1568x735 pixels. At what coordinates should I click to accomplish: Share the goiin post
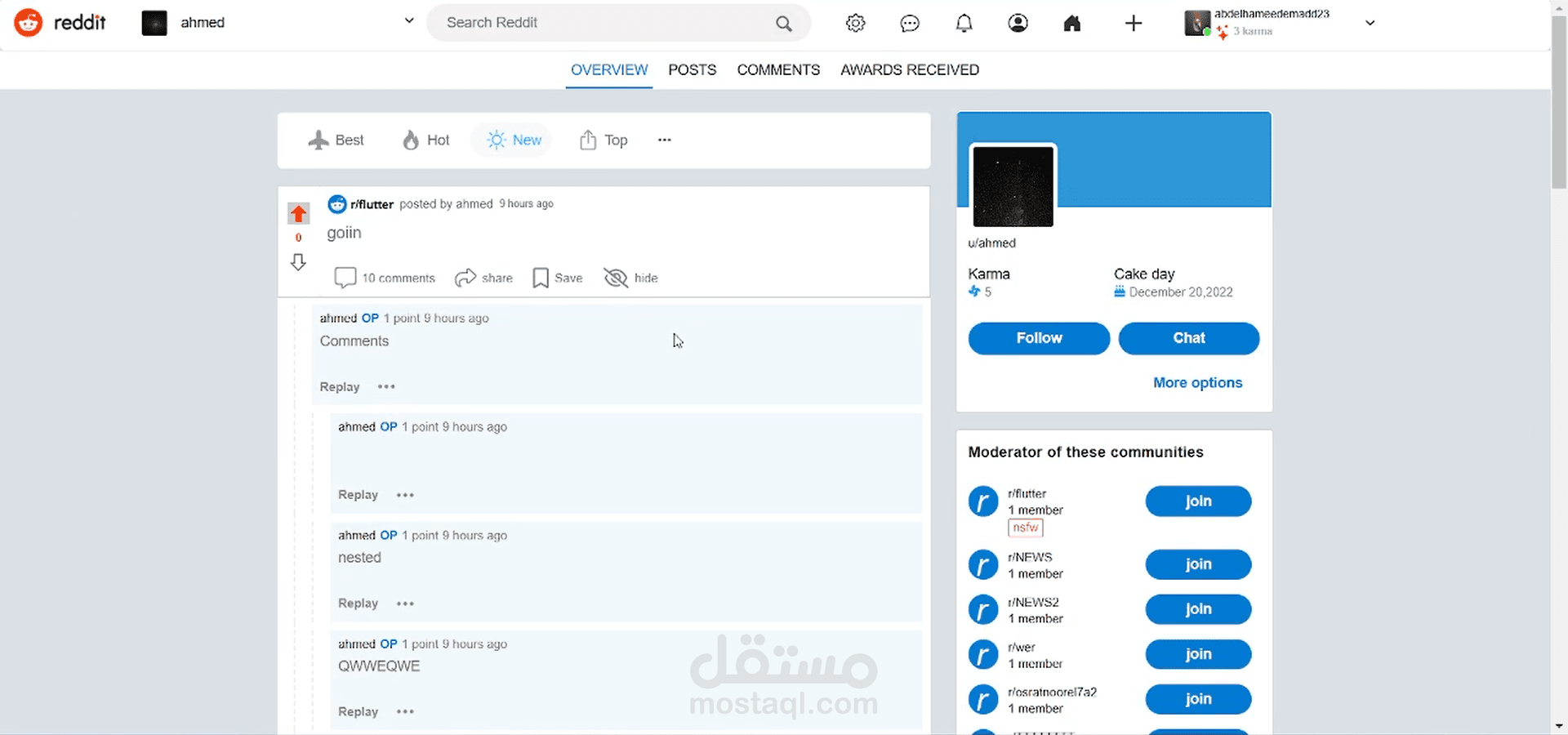[483, 278]
